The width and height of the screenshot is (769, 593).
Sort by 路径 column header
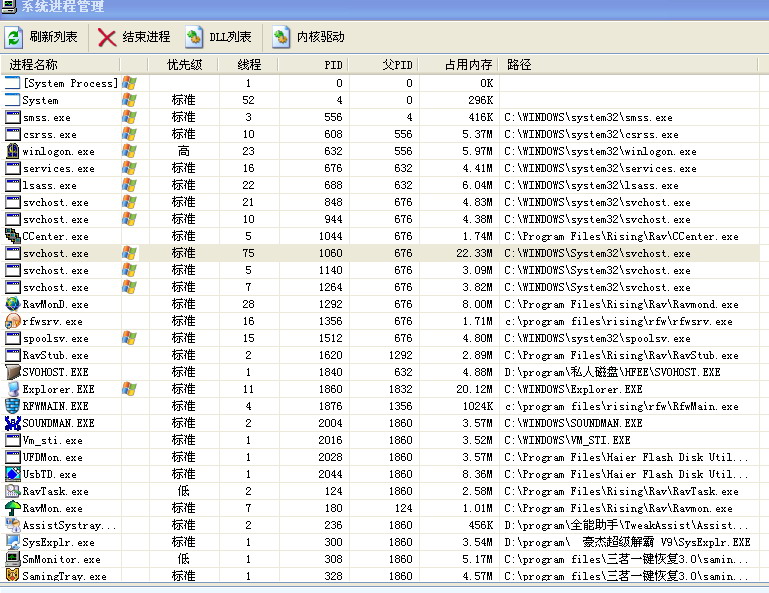point(628,65)
